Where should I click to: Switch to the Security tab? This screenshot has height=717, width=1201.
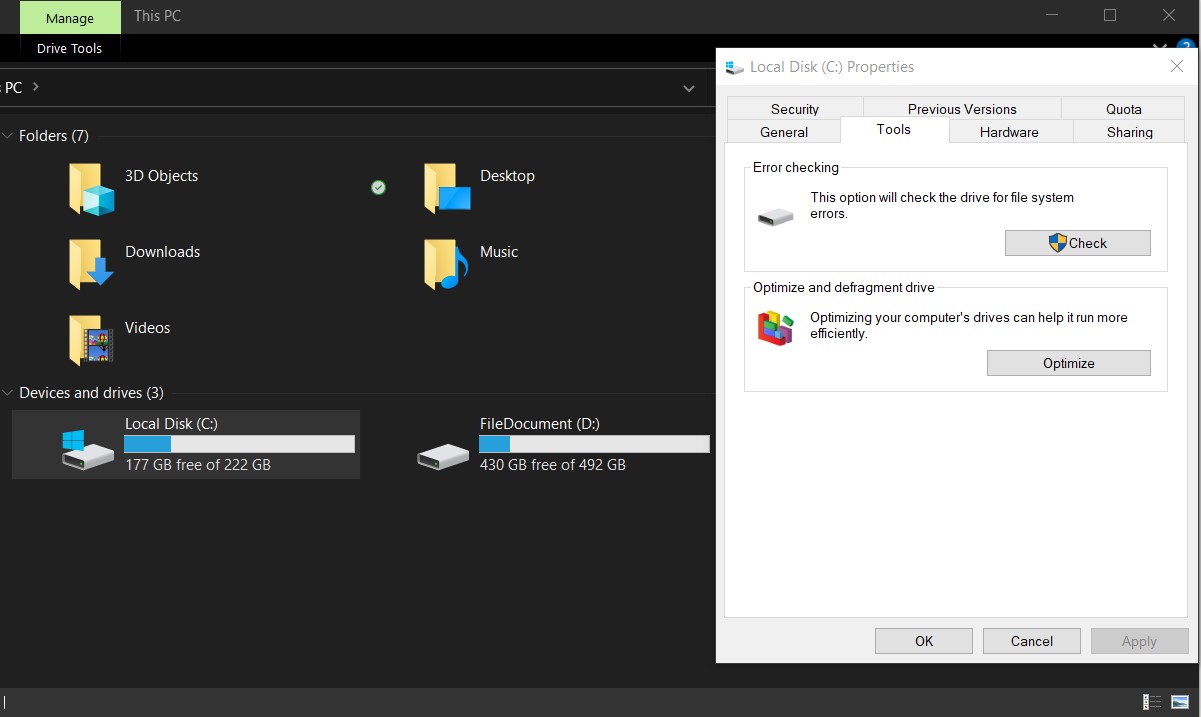pyautogui.click(x=795, y=109)
